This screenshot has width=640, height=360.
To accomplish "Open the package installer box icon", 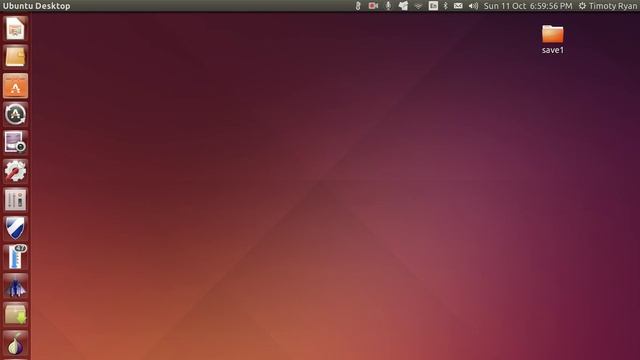I will 16,314.
